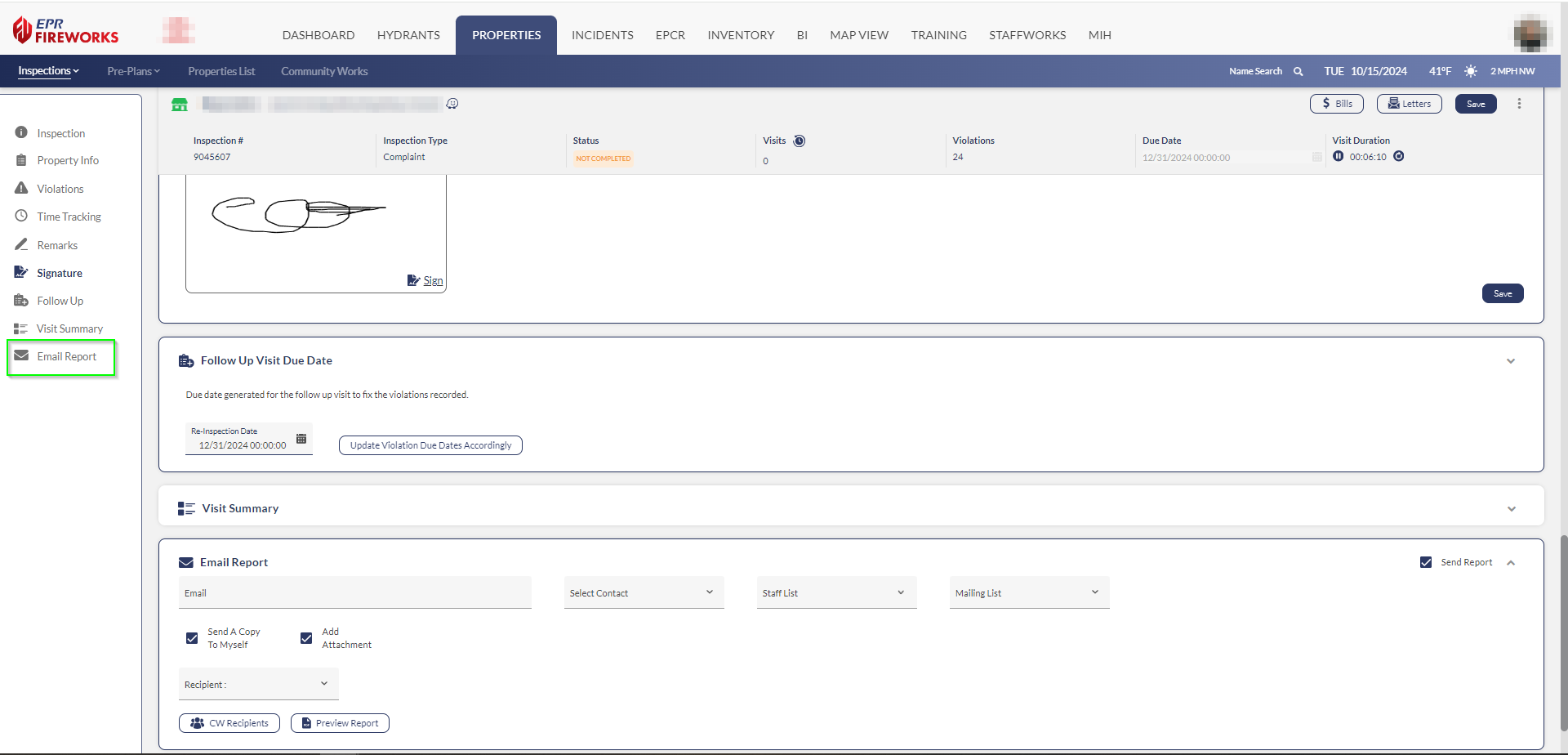Open the Mailing List dropdown

click(x=1028, y=593)
